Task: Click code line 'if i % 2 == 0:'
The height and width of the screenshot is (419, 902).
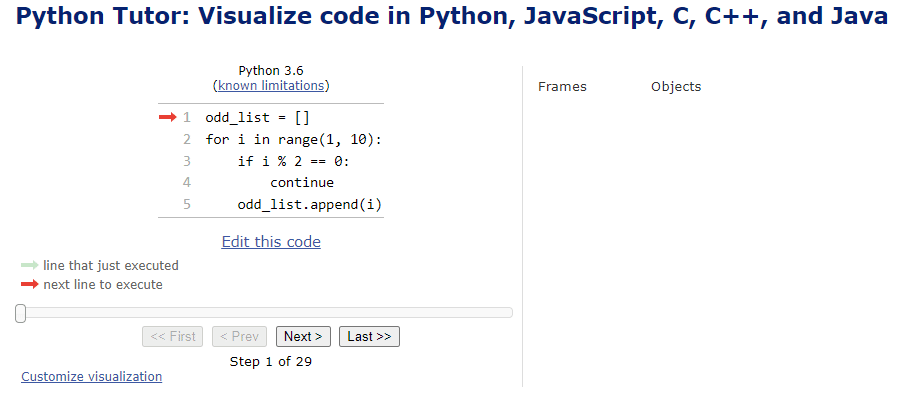Action: coord(293,161)
